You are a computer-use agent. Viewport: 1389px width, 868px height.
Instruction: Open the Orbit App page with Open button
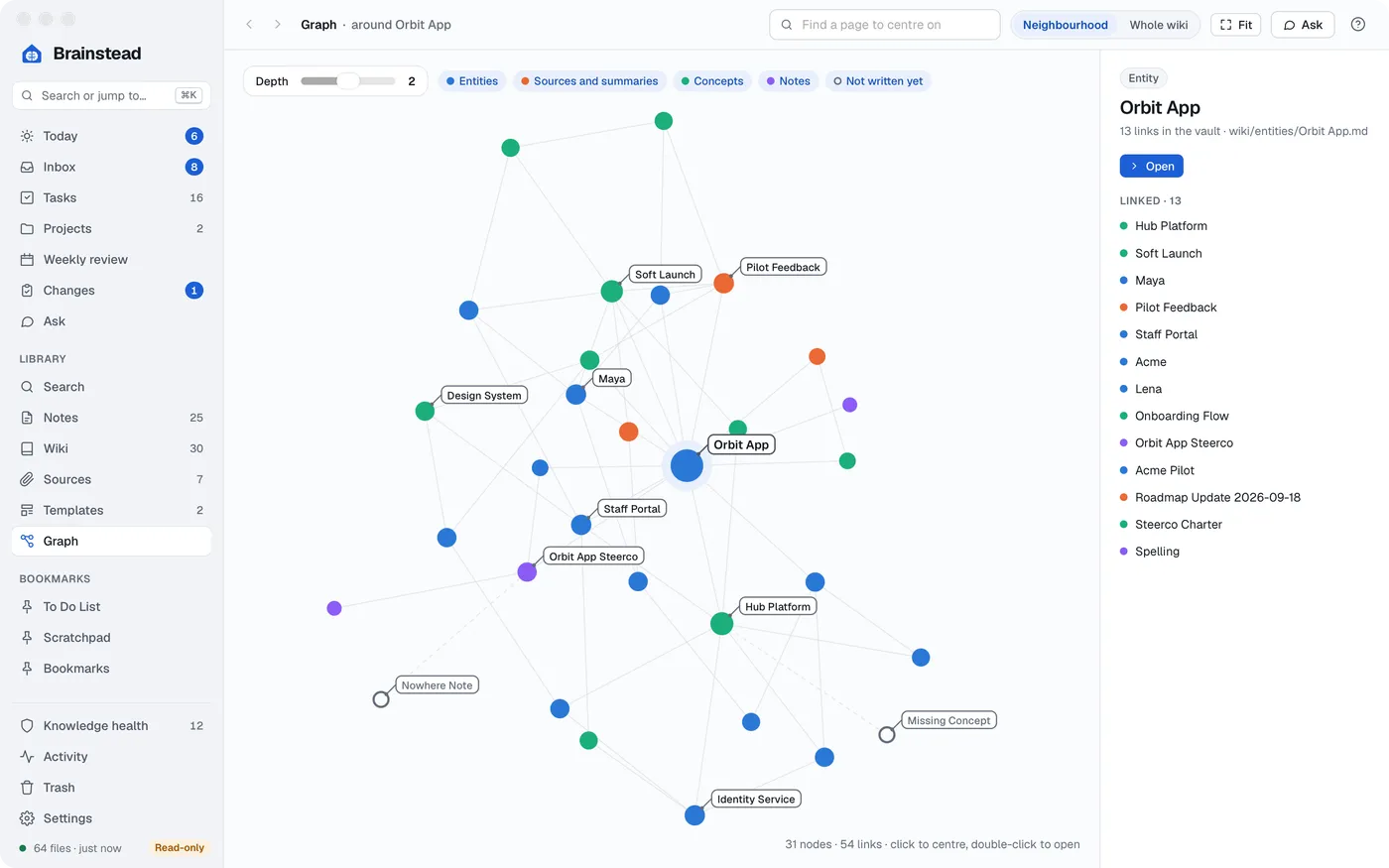1152,166
